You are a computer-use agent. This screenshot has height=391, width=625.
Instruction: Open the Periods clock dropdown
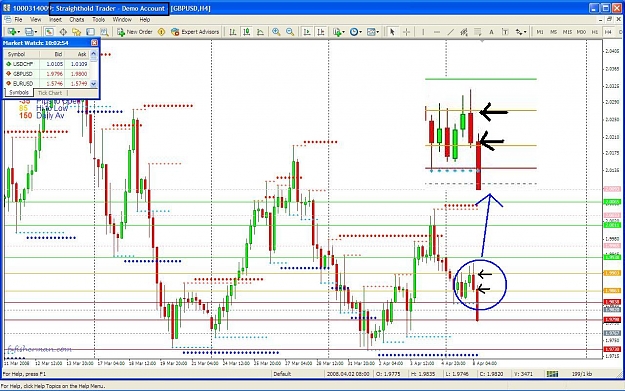pyautogui.click(x=356, y=32)
